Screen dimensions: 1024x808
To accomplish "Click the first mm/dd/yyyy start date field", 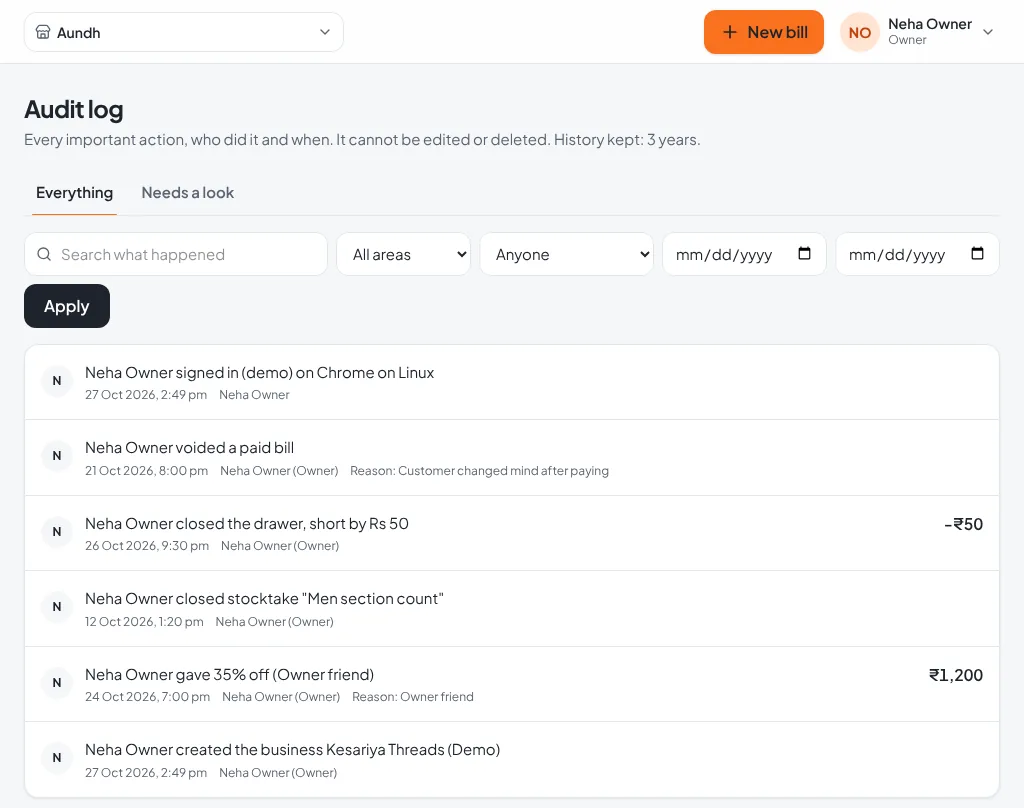I will point(744,254).
